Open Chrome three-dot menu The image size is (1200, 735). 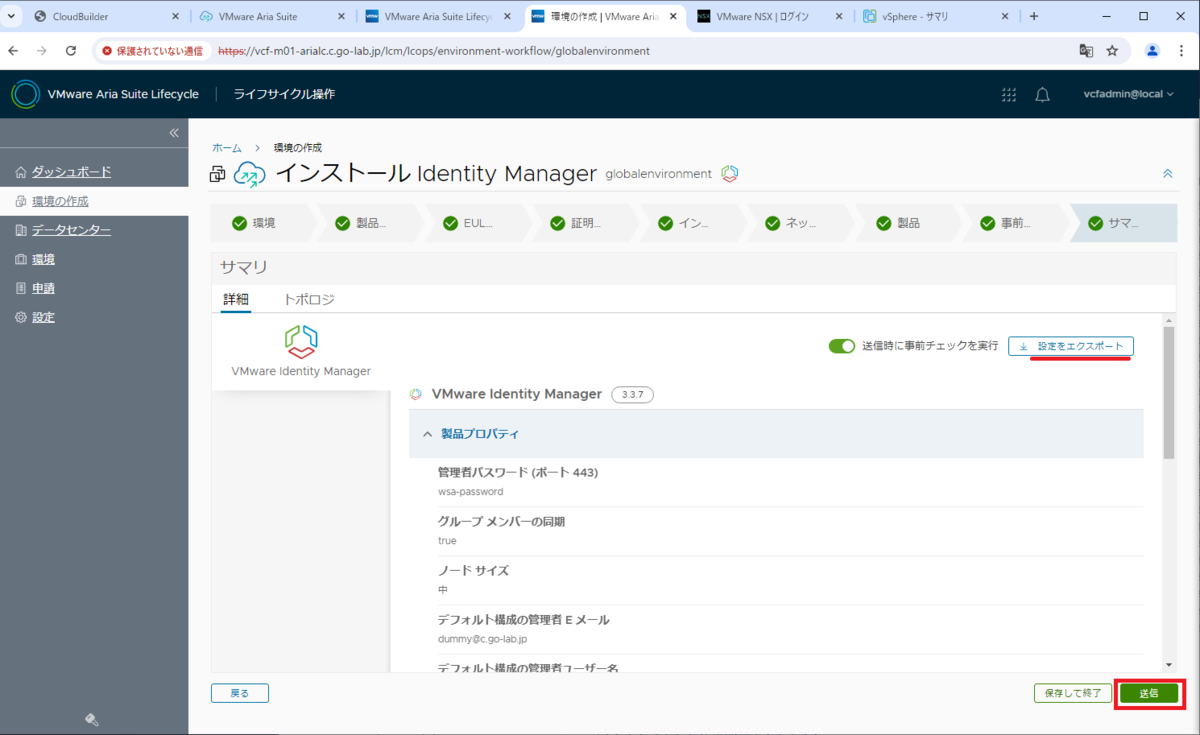point(1181,50)
